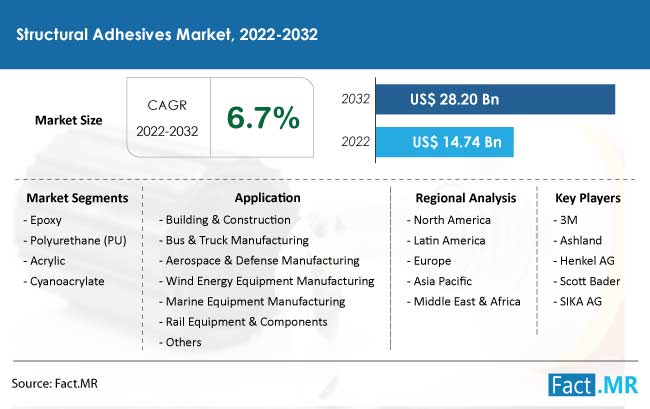Click the 'Epoxy' segment
This screenshot has width=650, height=409.
point(46,220)
